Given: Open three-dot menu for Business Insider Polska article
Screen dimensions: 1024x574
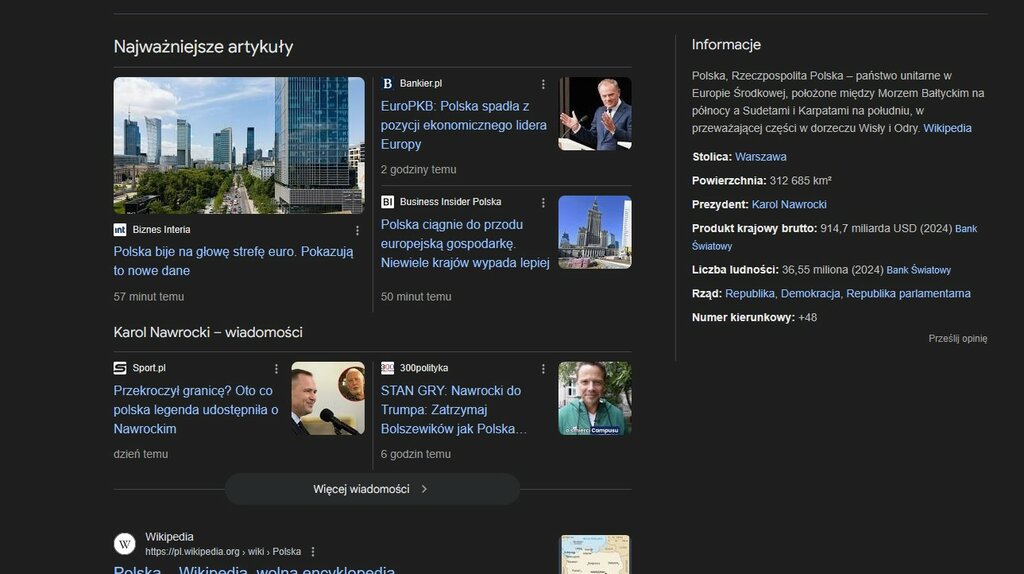Looking at the screenshot, I should (x=544, y=202).
